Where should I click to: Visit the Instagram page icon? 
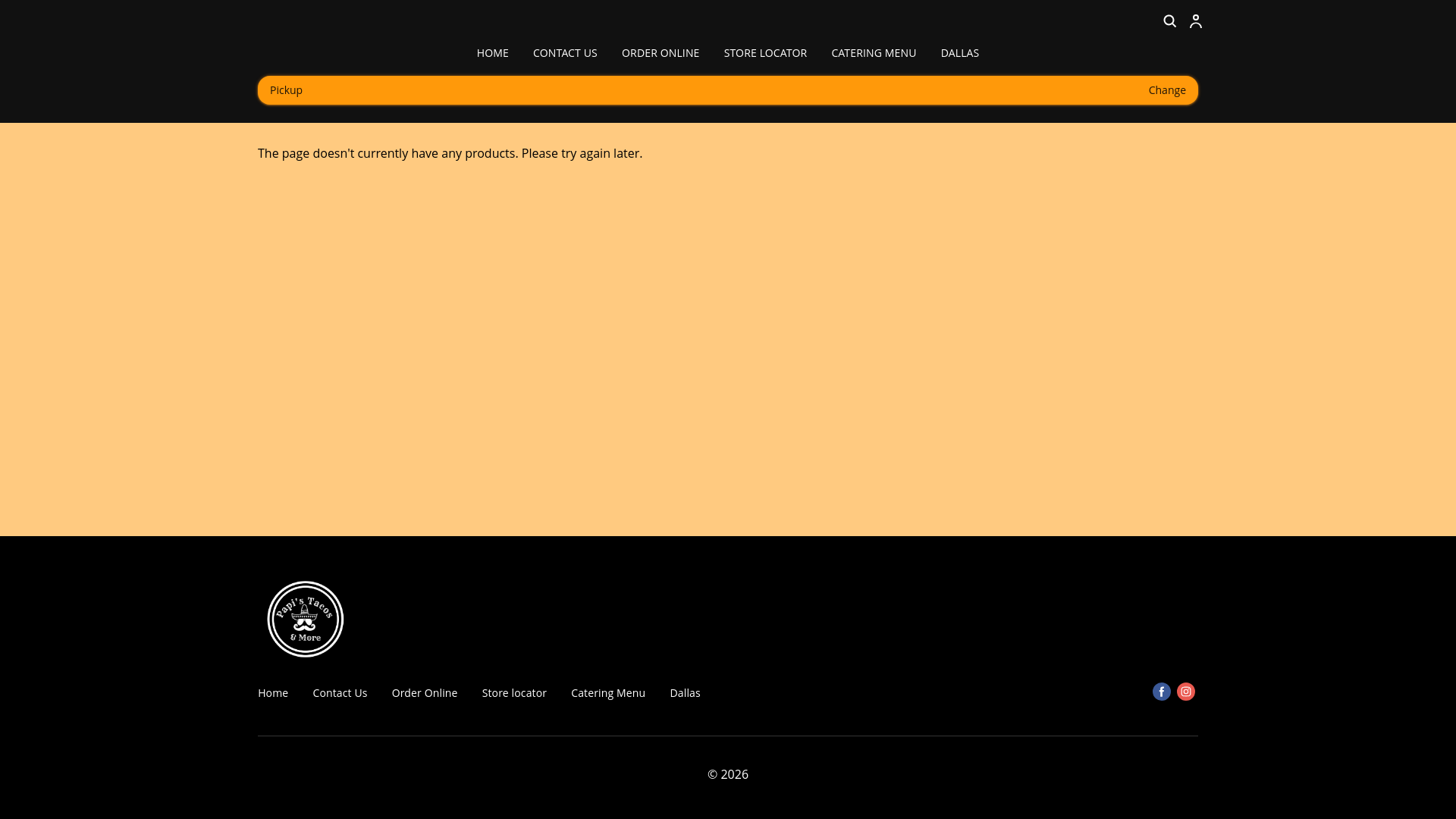[x=1186, y=692]
